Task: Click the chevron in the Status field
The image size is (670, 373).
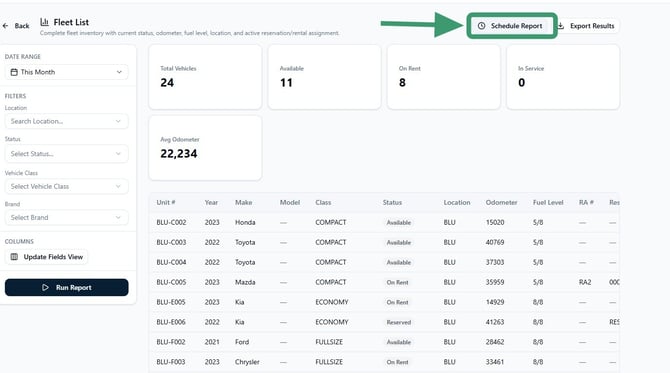Action: 118,154
